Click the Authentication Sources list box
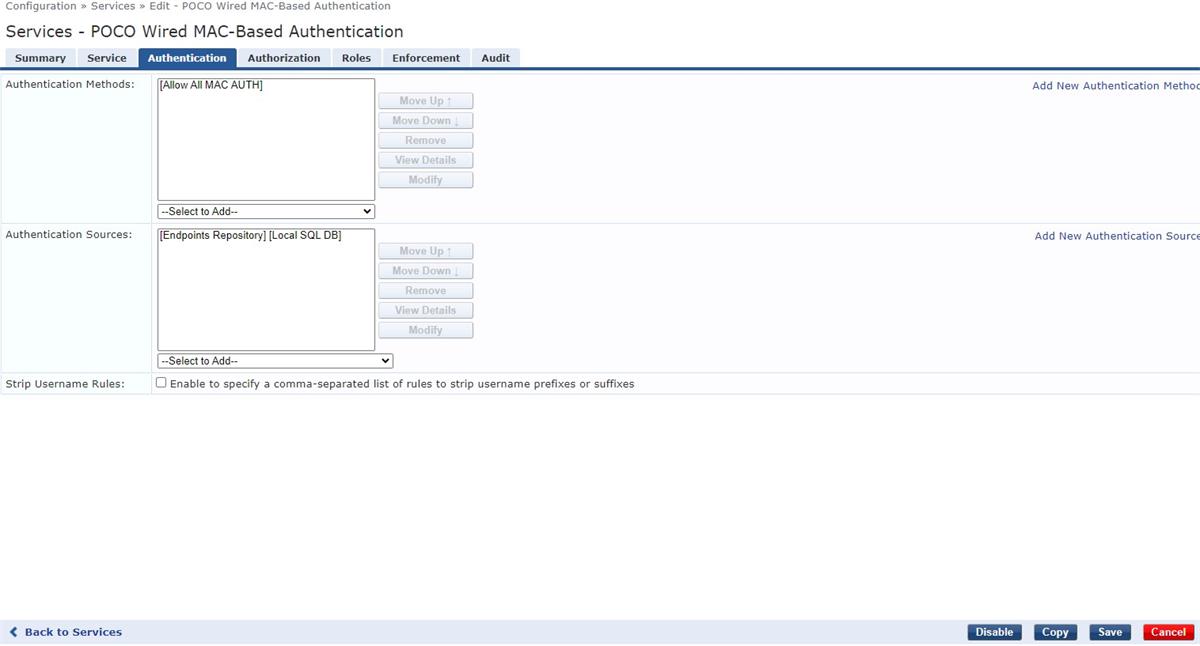Image resolution: width=1200 pixels, height=646 pixels. tap(266, 290)
